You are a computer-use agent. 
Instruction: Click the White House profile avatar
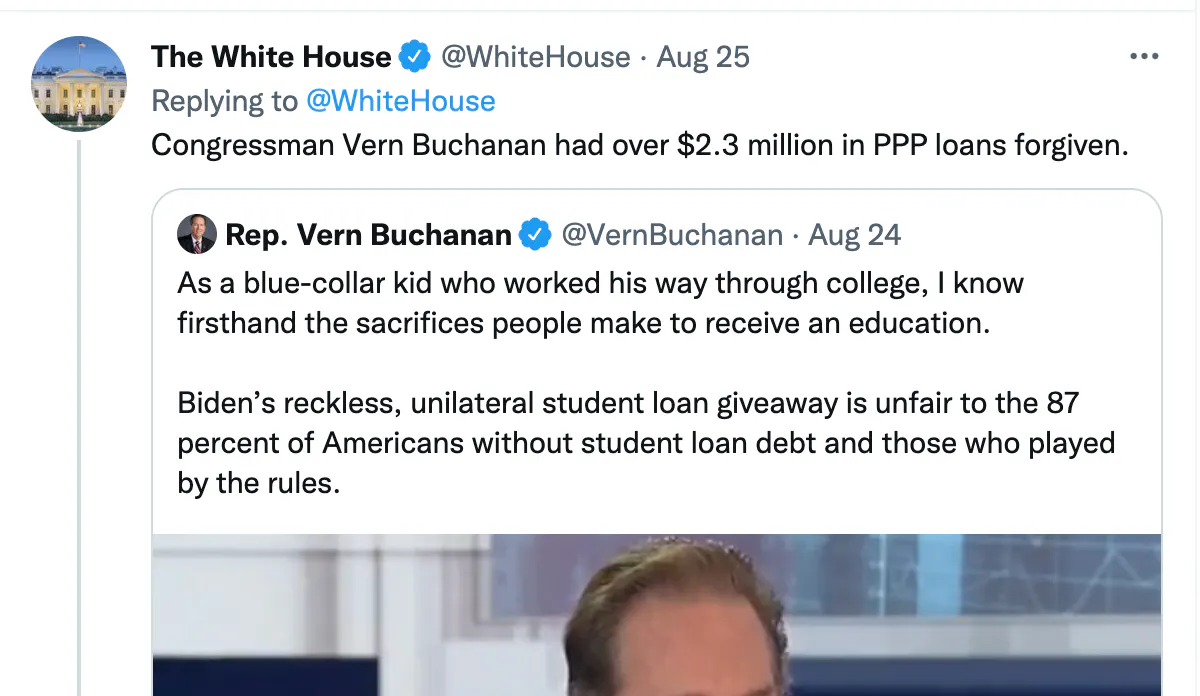click(79, 84)
